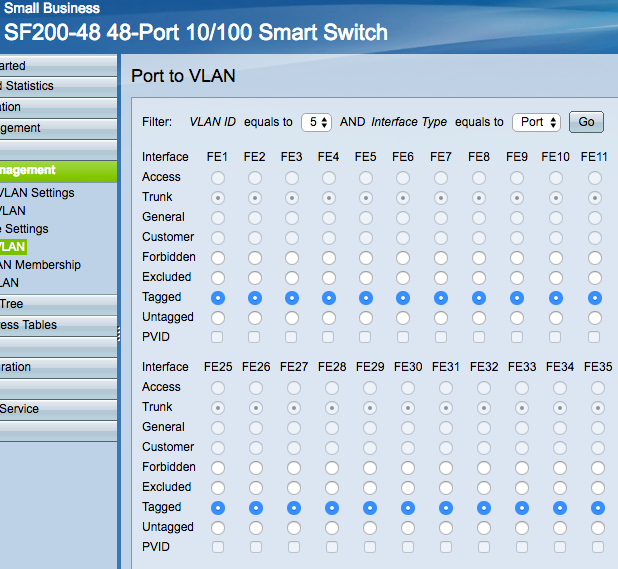
Task: Open the Interface Type dropdown showing Port
Action: click(x=536, y=122)
